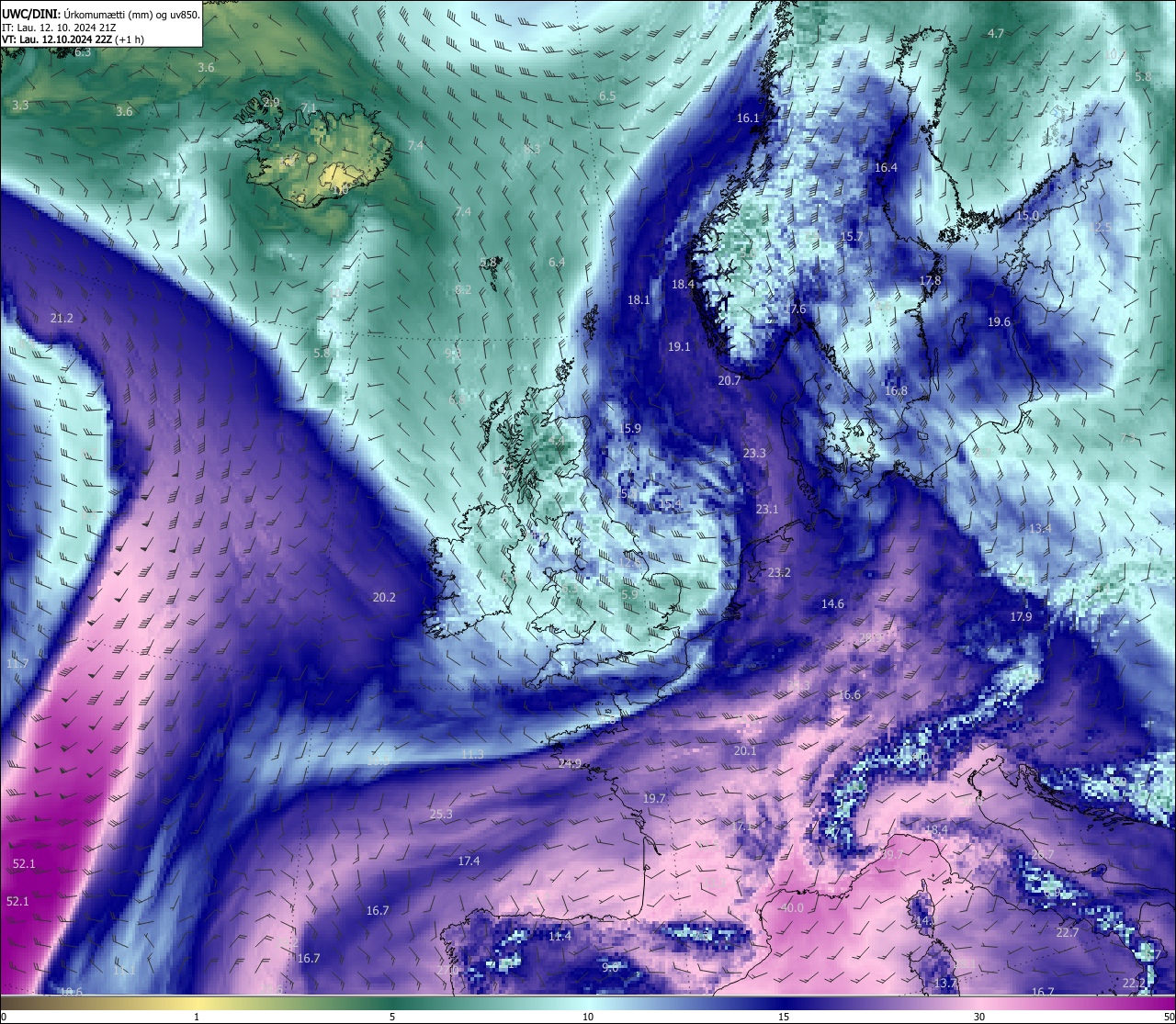Select the 3.3 map value
Viewport: 1176px width, 1024px height.
coord(20,105)
